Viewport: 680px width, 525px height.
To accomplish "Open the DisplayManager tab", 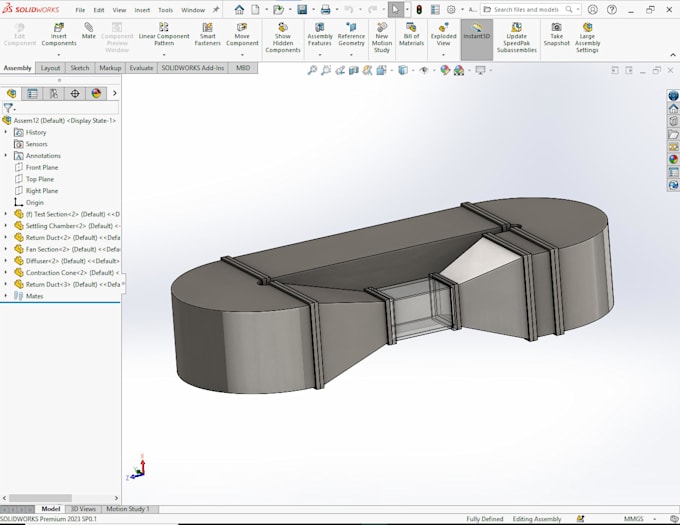I will tap(96, 93).
